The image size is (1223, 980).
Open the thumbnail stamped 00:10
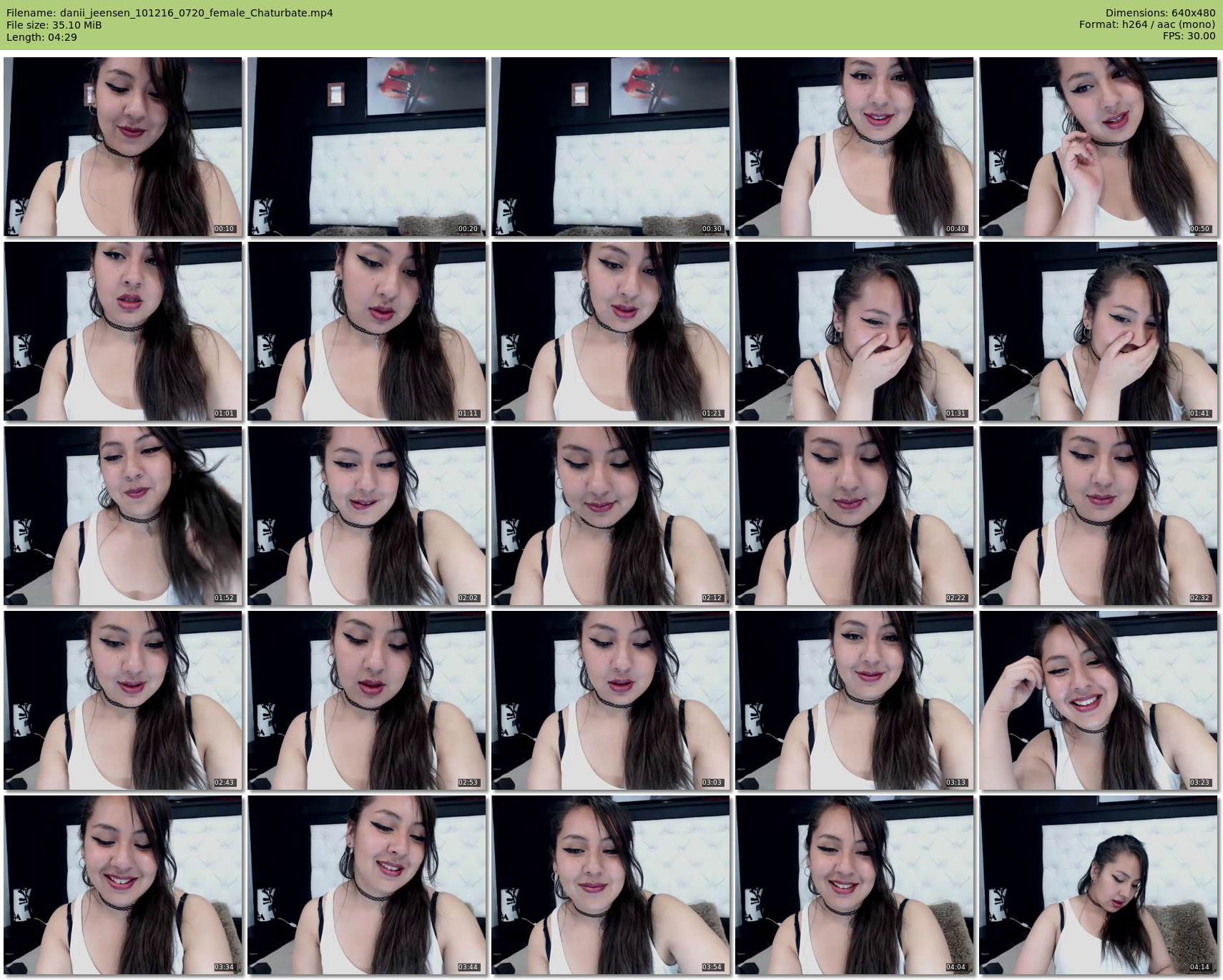click(123, 147)
